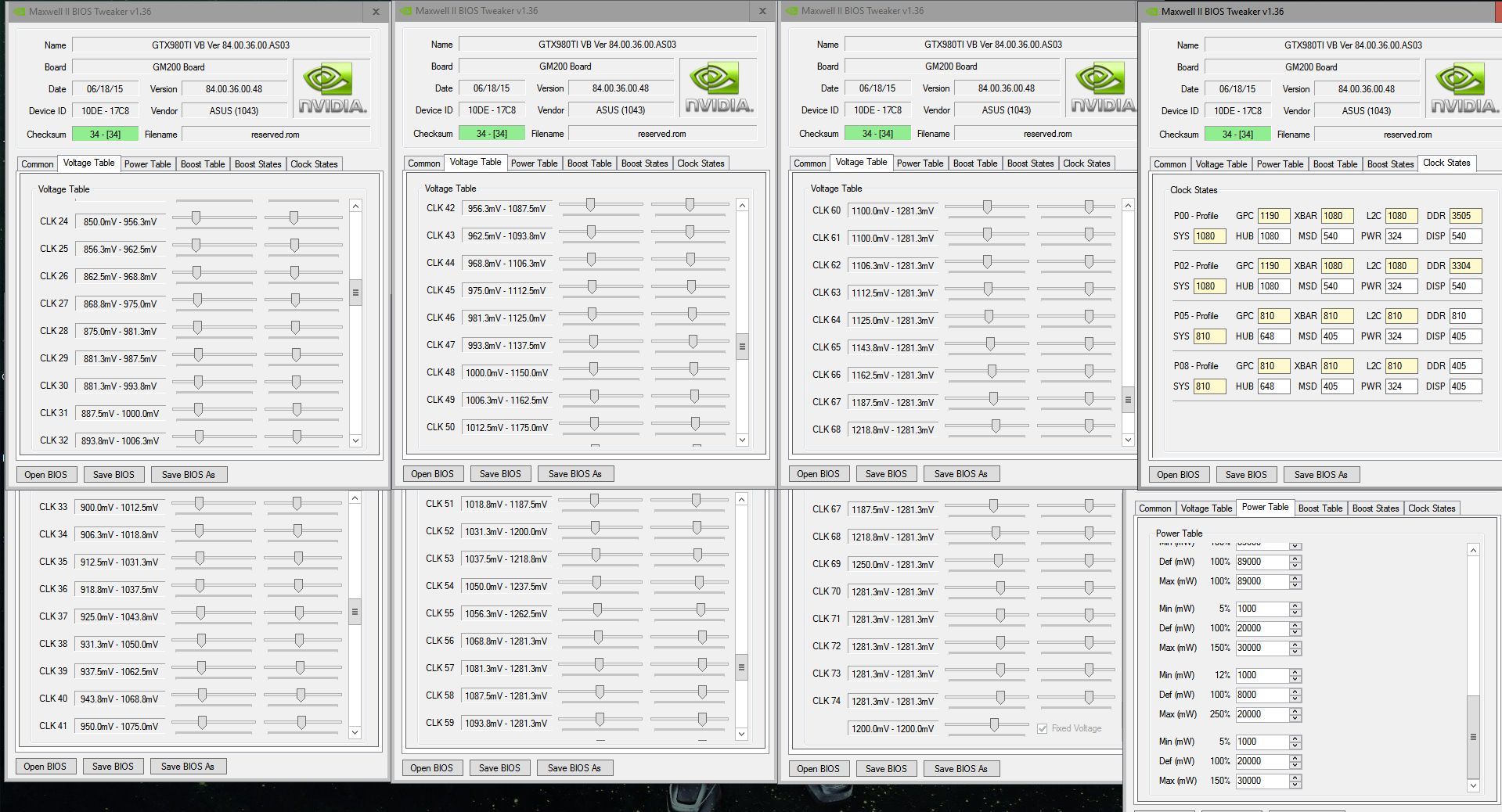This screenshot has height=812, width=1502.
Task: Open the Boost States tab in the window showing P00 - Profile
Action: tap(1390, 164)
